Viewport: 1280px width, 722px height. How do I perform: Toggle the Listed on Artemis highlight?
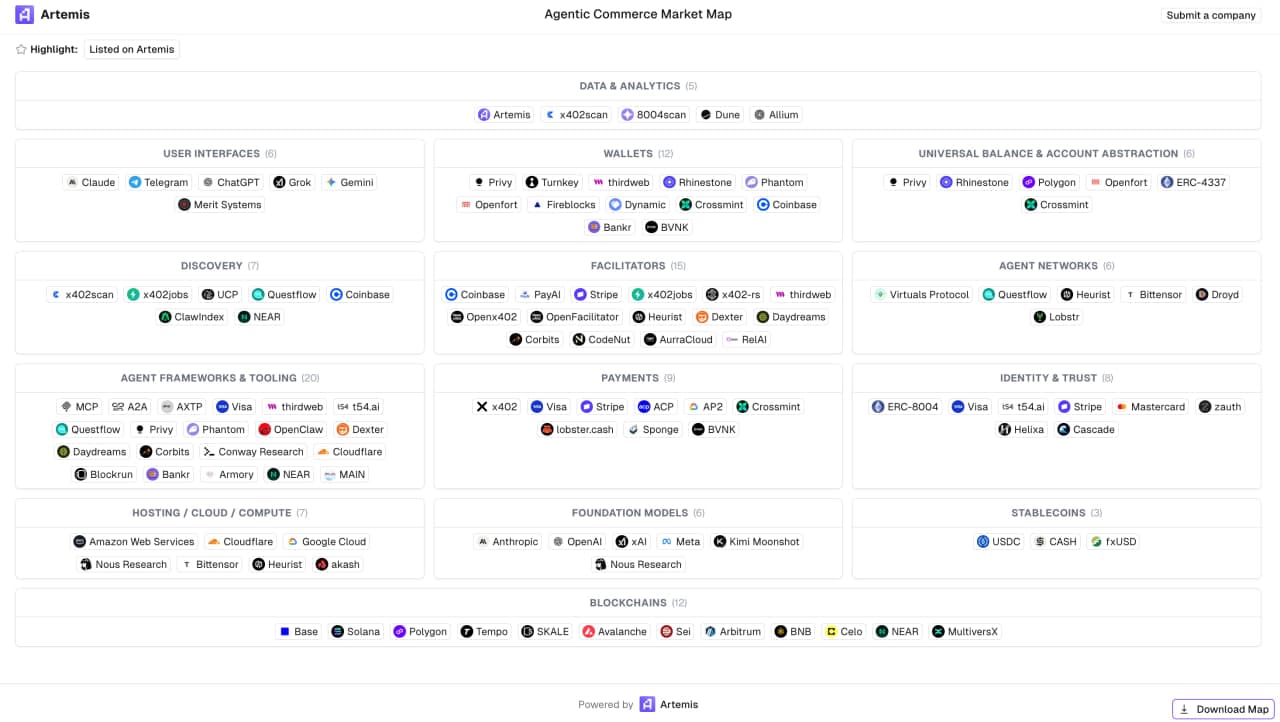point(131,49)
